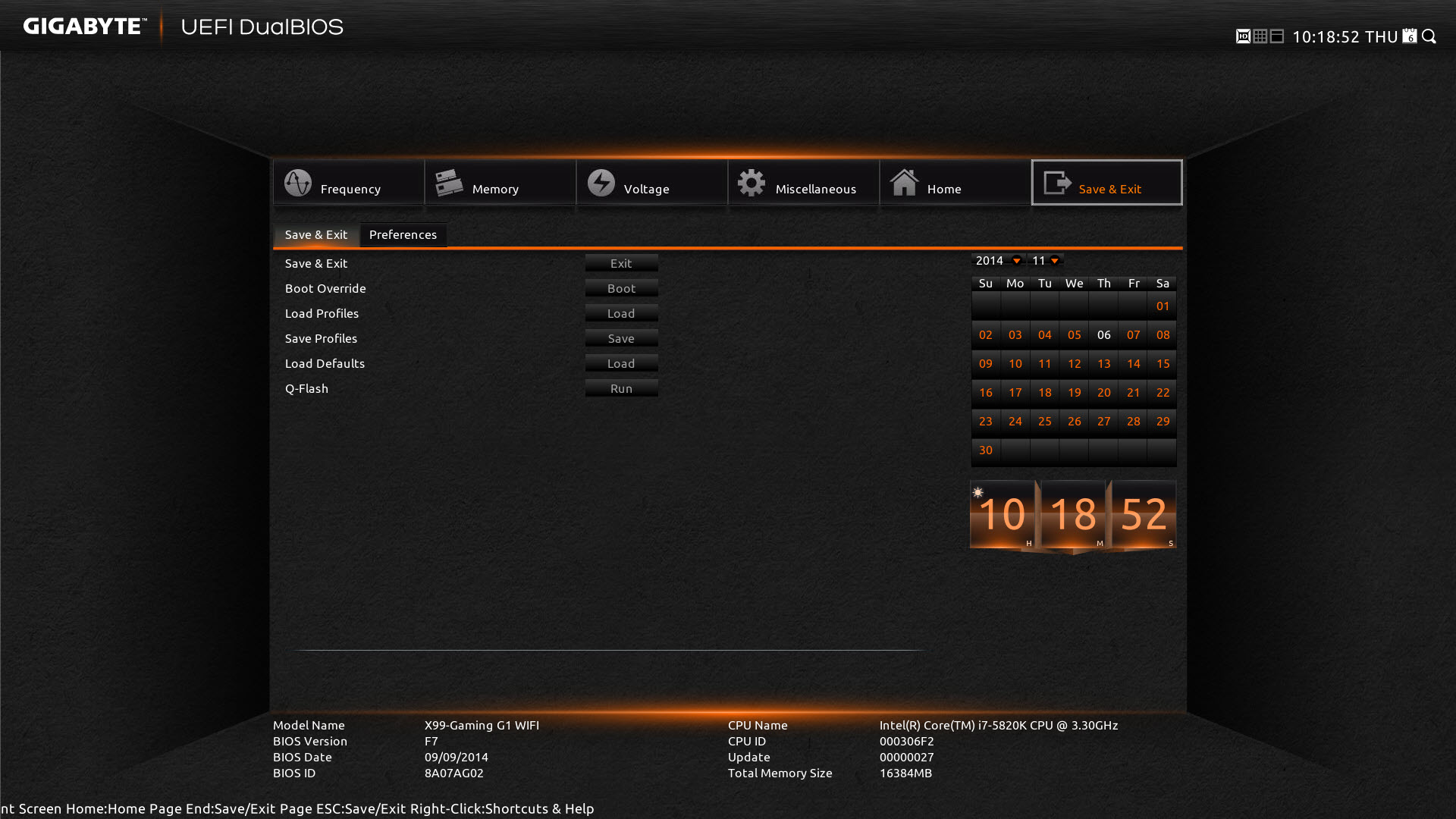The image size is (1456, 819).
Task: Run the Q-Flash utility
Action: point(621,388)
